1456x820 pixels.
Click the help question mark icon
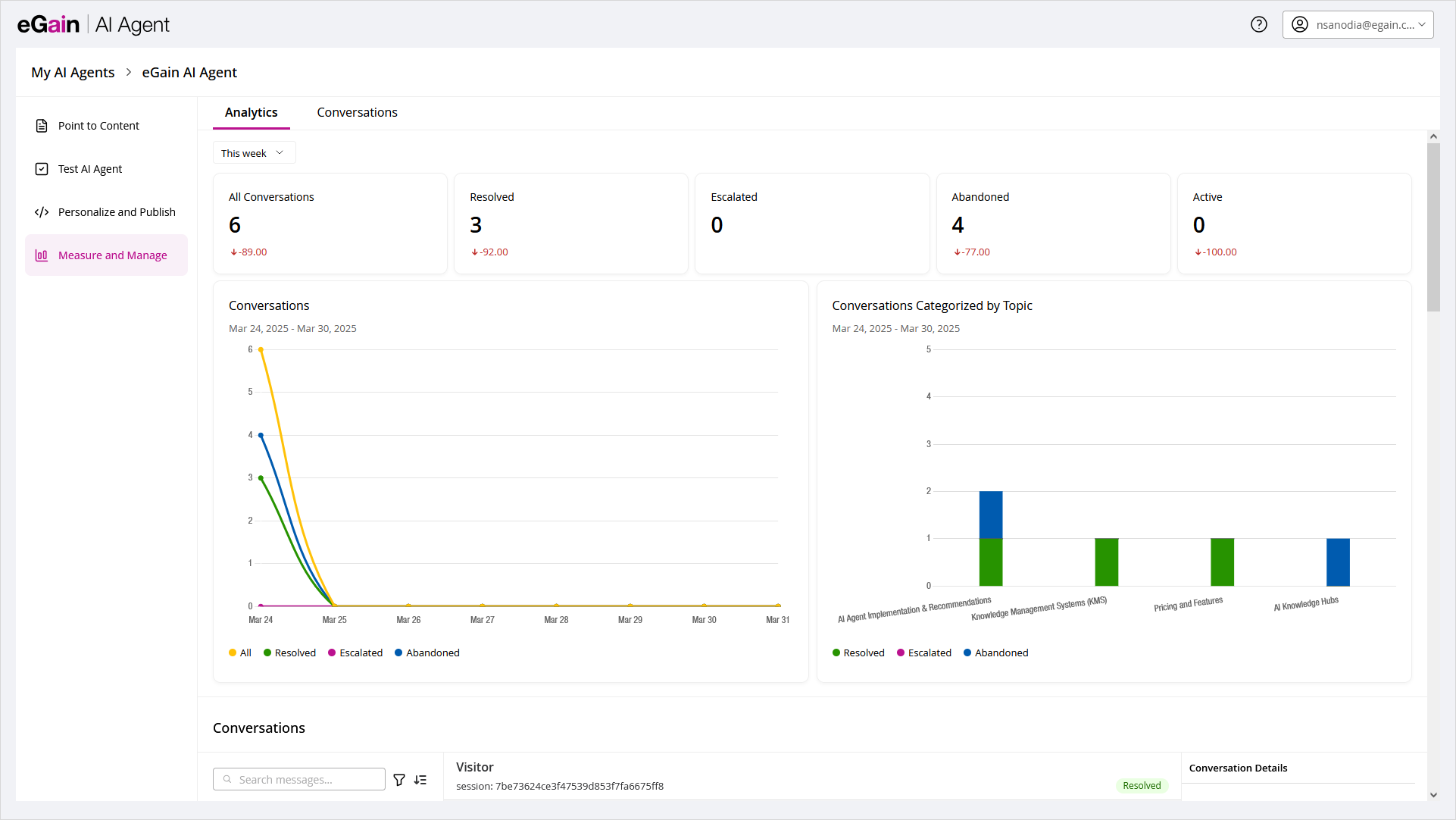pyautogui.click(x=1258, y=24)
